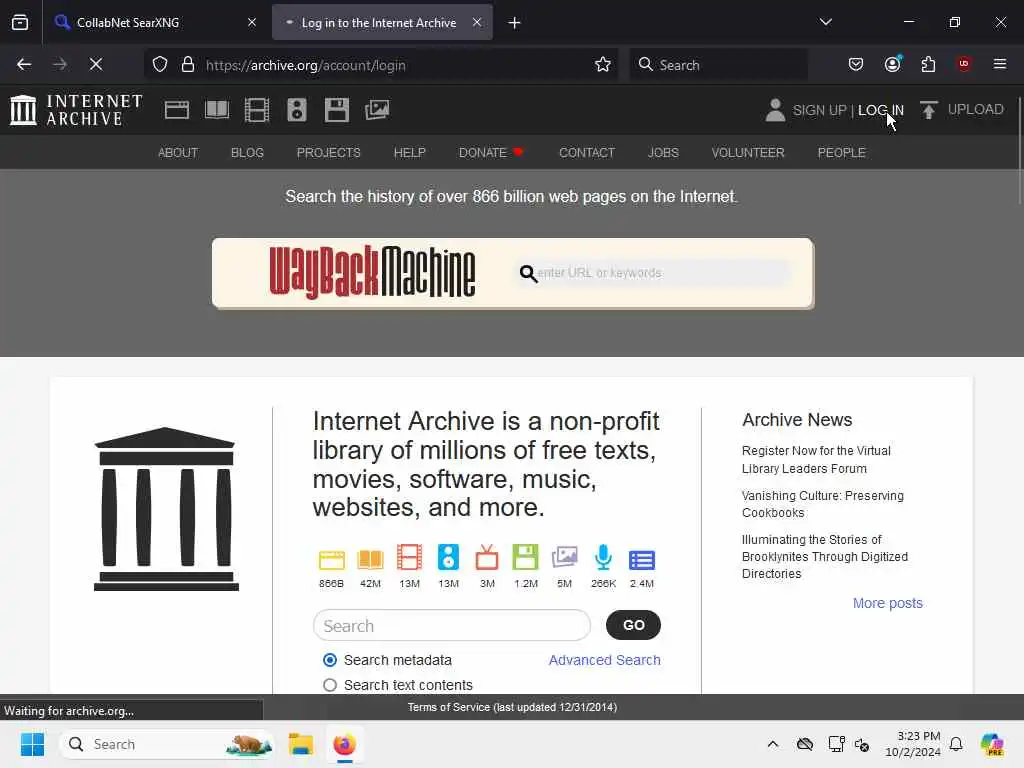Open the Firefox account icon
This screenshot has width=1024, height=768.
pyautogui.click(x=892, y=64)
